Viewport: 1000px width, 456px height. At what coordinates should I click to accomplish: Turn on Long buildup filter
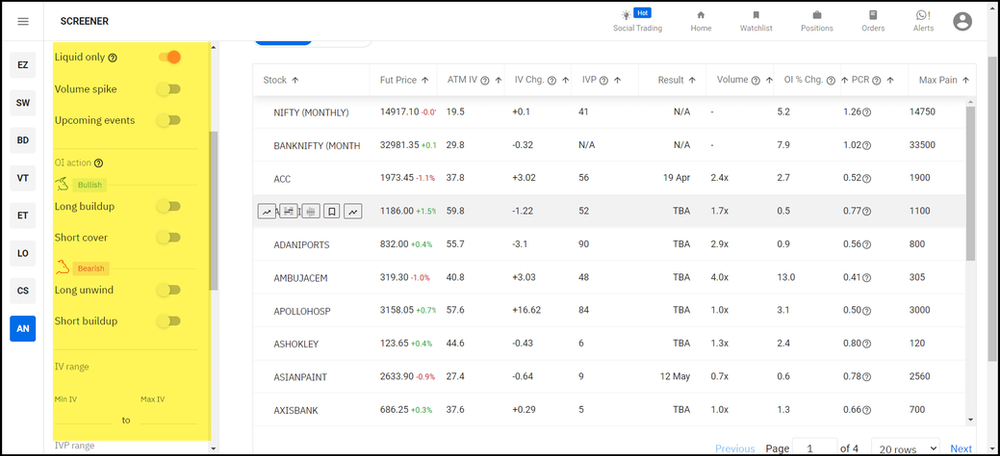(169, 206)
